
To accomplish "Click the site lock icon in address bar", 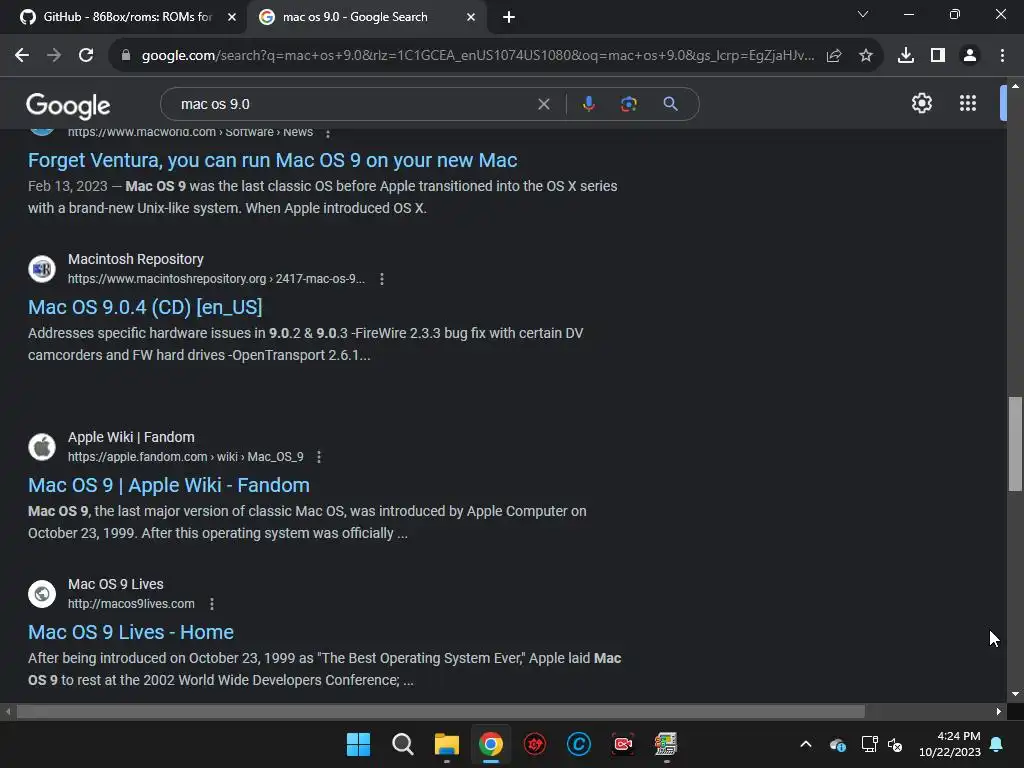I will (x=126, y=56).
